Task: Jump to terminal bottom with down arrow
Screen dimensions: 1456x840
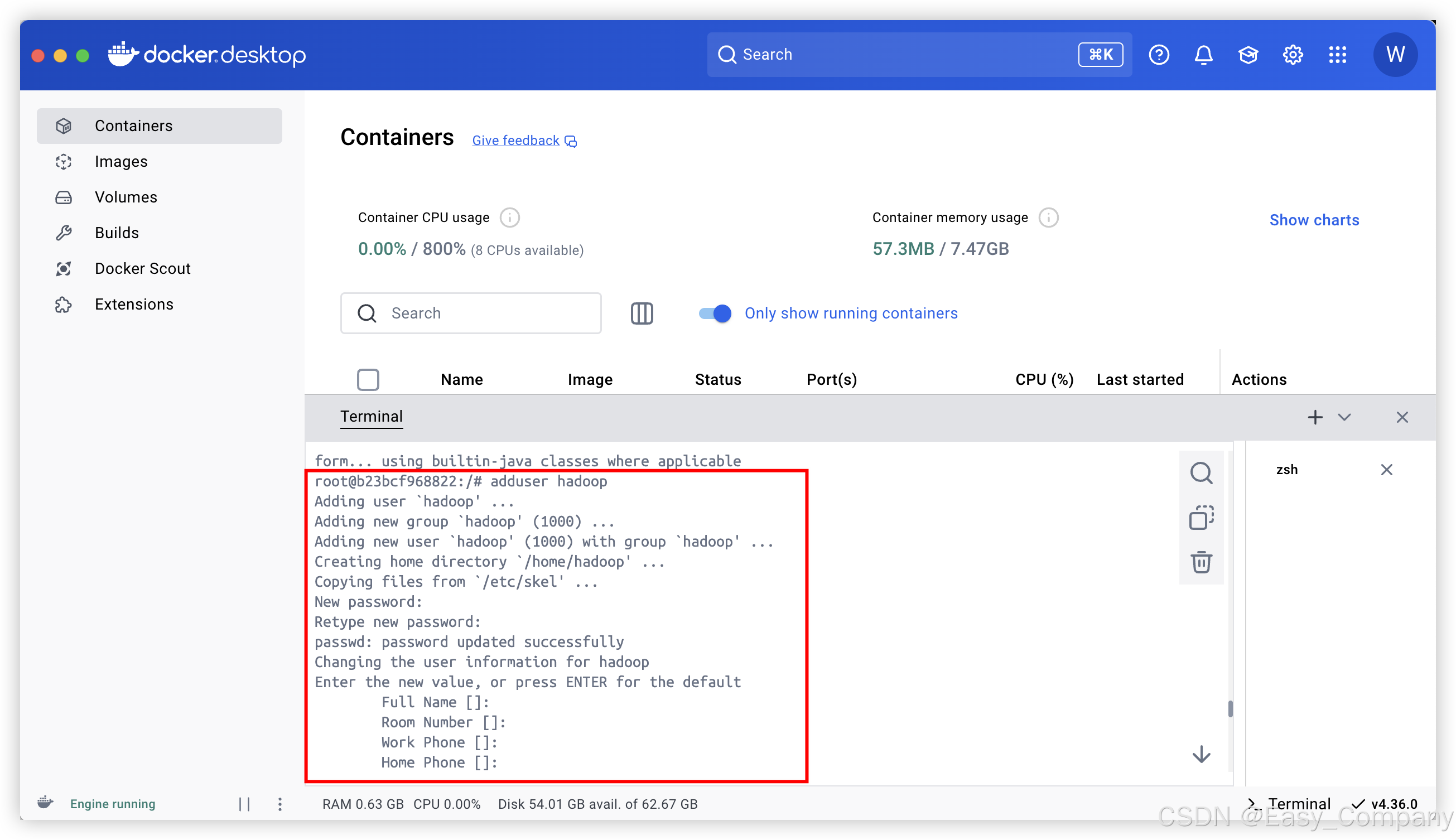Action: pyautogui.click(x=1201, y=755)
